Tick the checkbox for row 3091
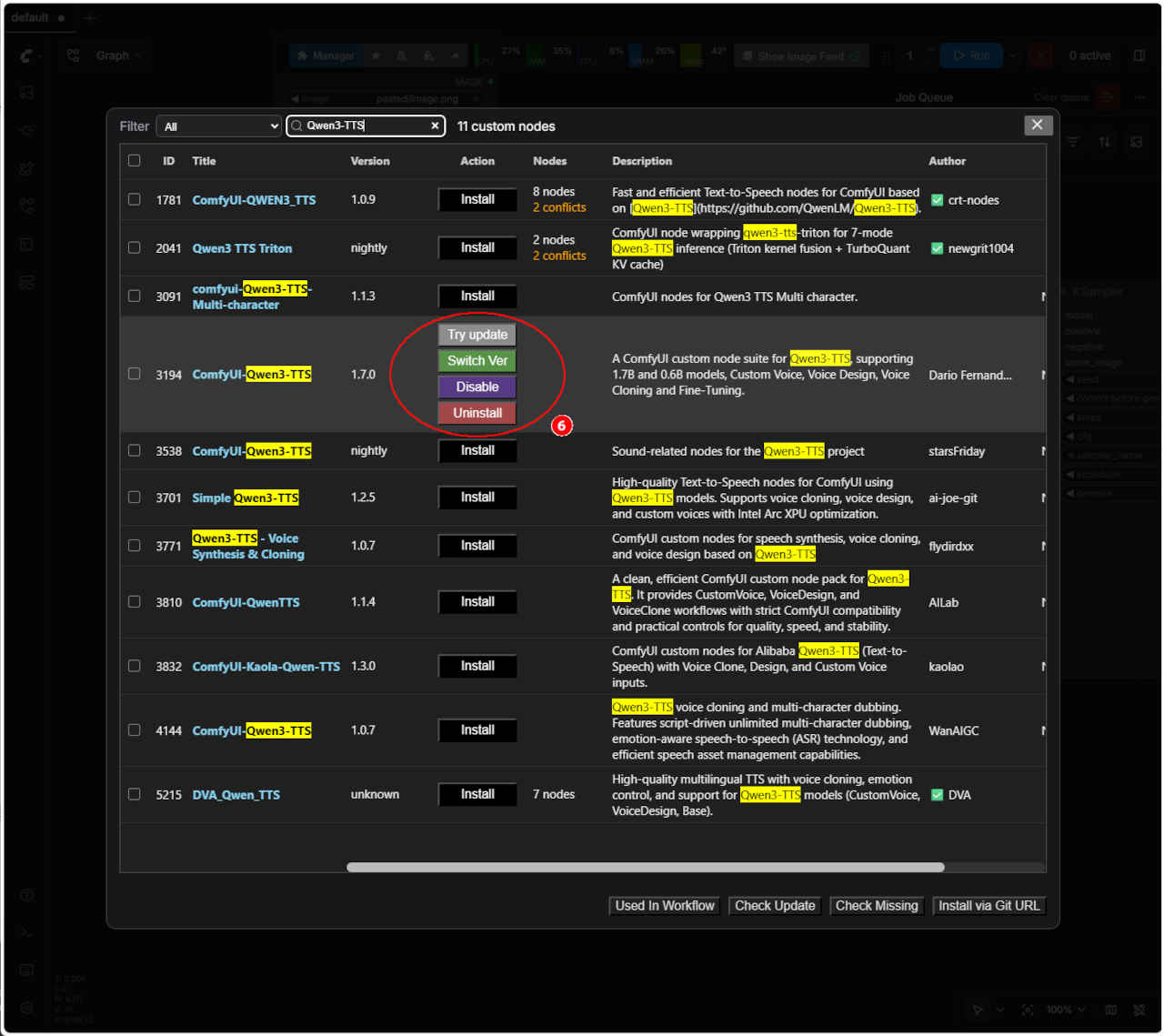The image size is (1164, 1036). (x=135, y=296)
